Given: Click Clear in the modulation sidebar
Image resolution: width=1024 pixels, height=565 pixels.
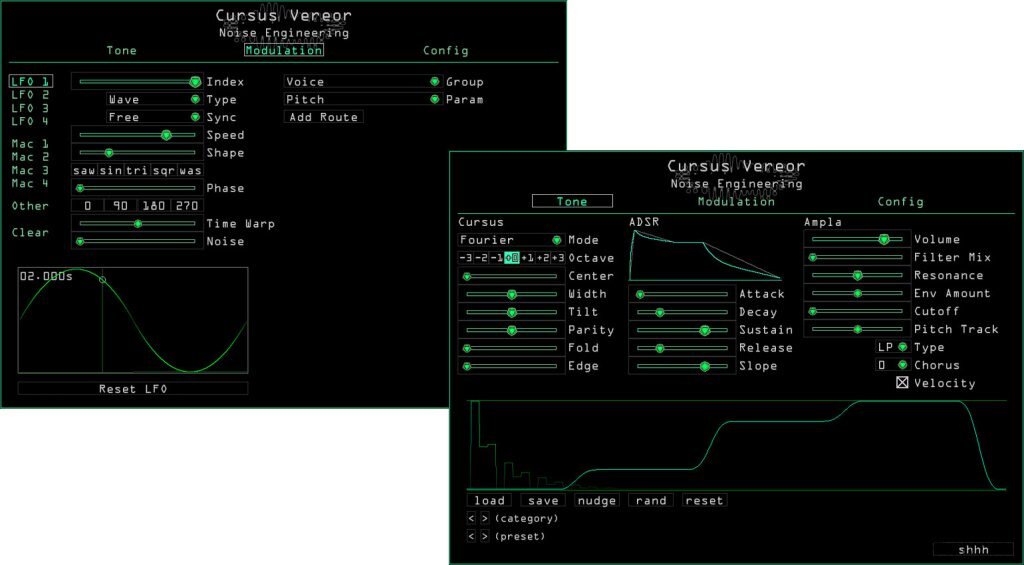Looking at the screenshot, I should (30, 233).
